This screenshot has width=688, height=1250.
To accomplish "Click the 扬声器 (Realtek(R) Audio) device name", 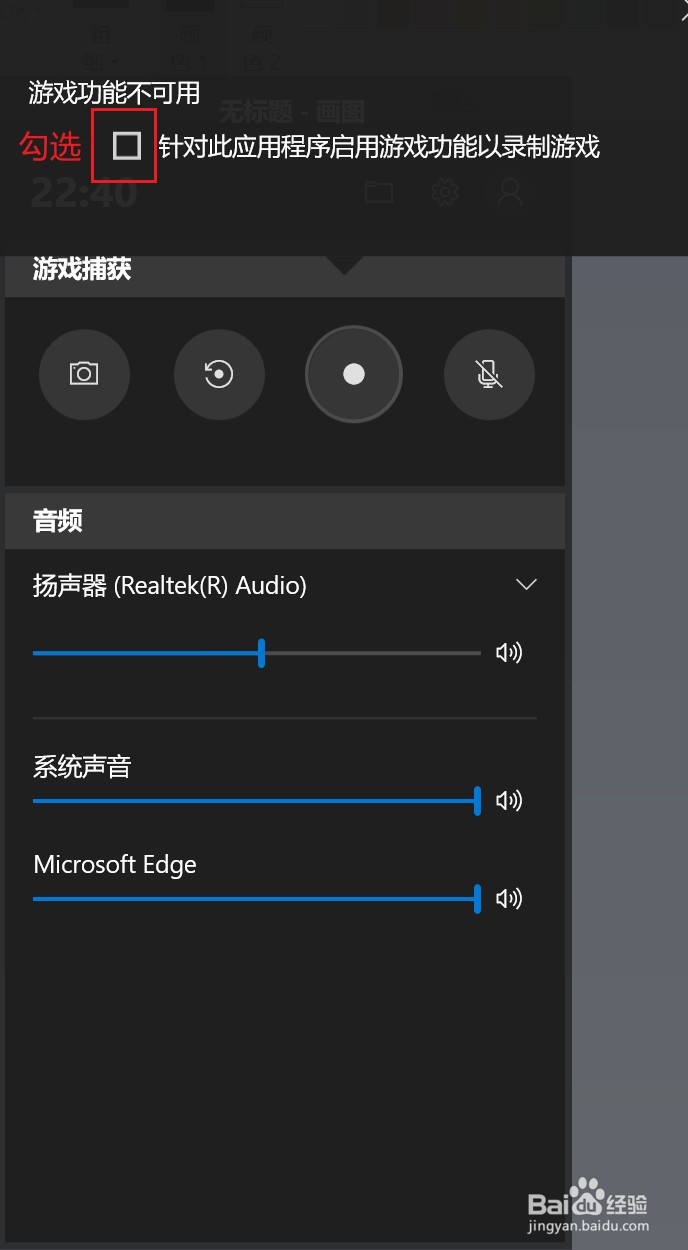I will point(170,586).
